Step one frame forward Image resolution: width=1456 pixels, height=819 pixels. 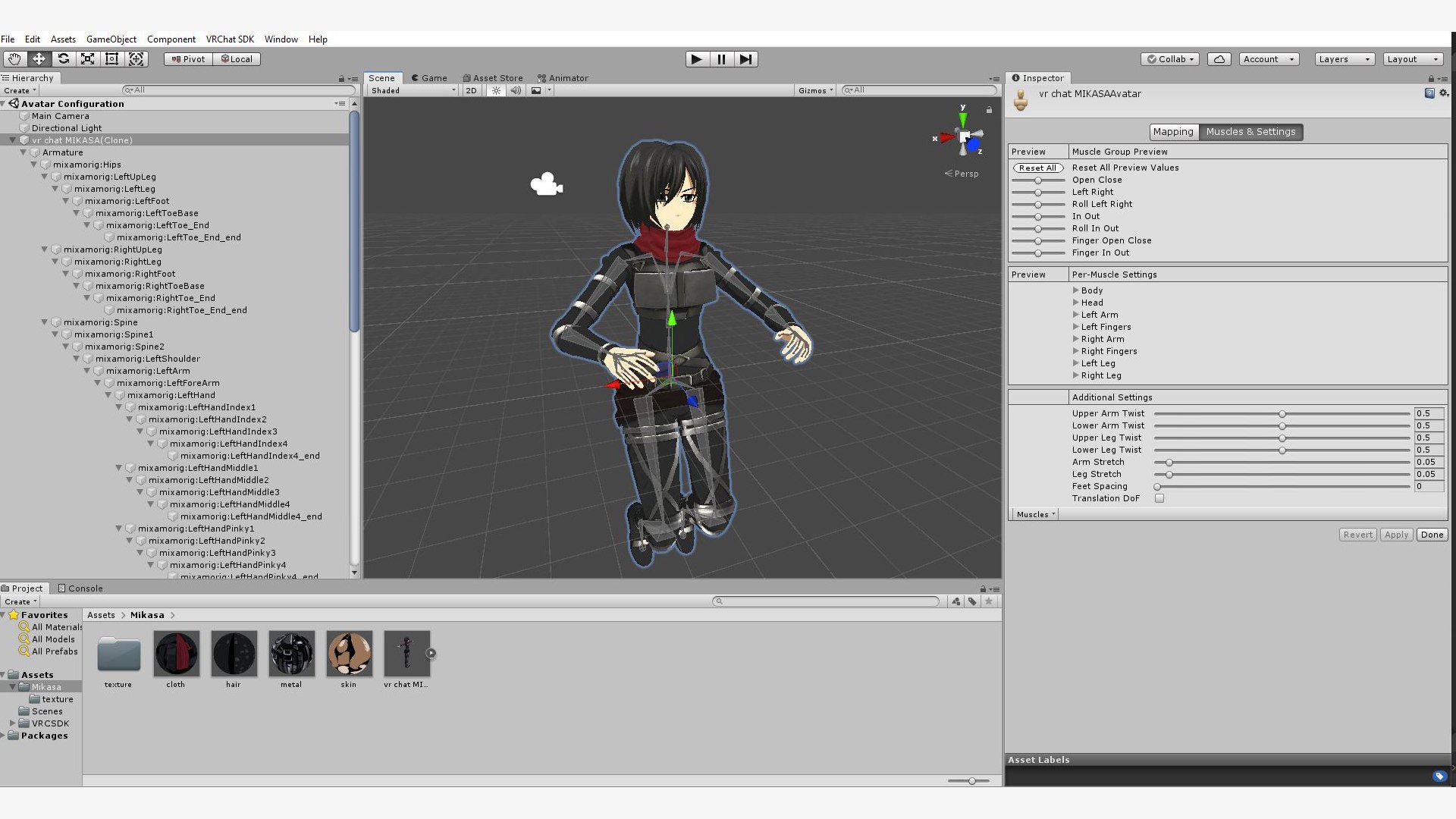click(x=746, y=59)
